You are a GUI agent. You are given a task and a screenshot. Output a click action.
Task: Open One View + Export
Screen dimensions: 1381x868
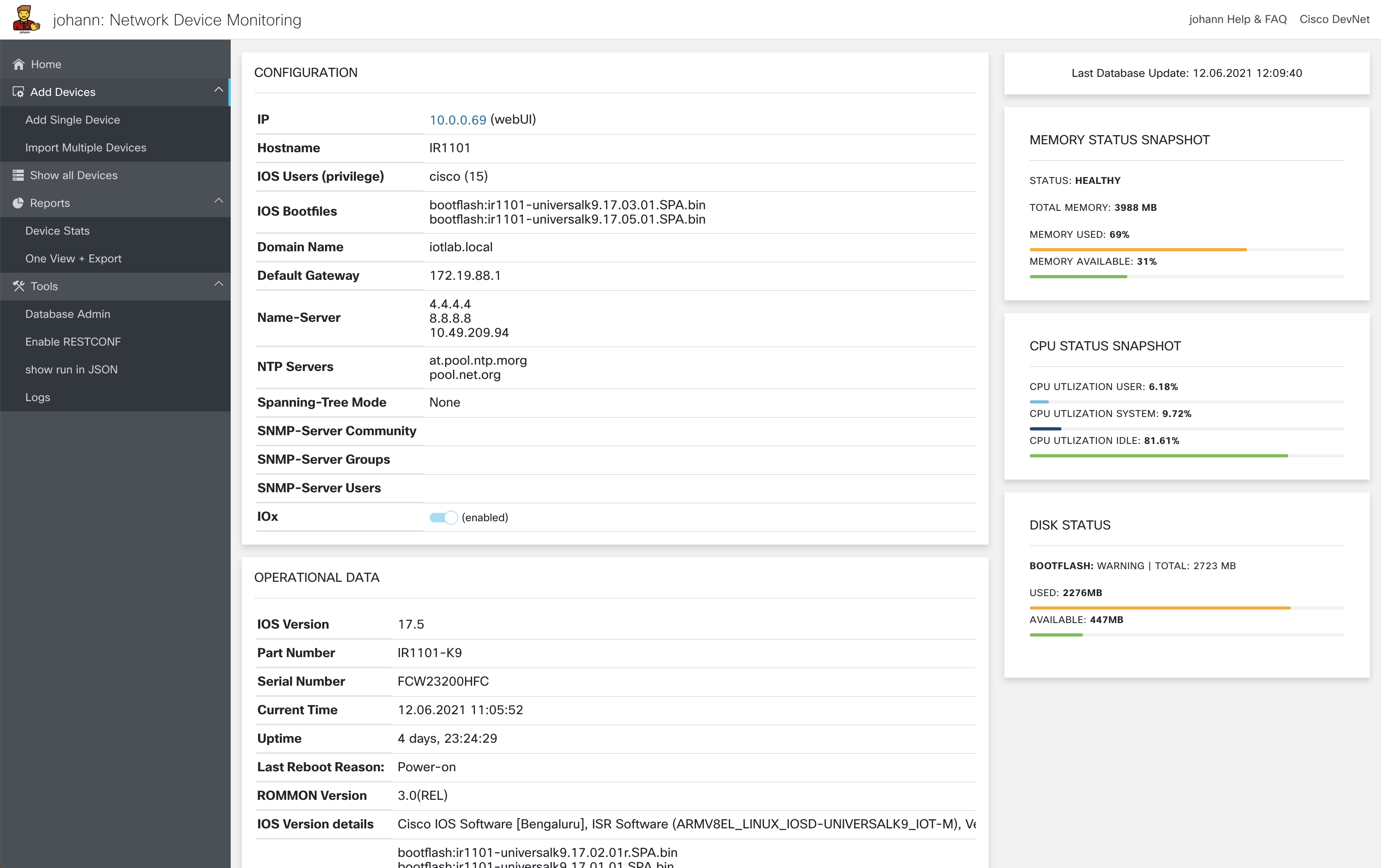pos(73,258)
